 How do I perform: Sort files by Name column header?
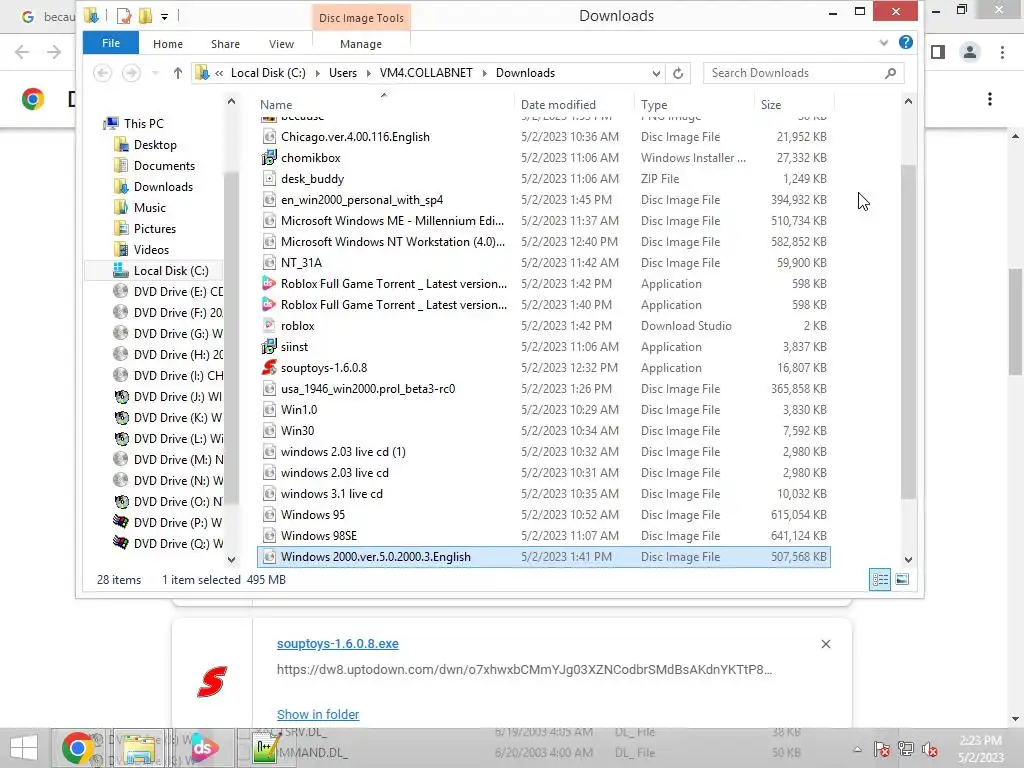(x=276, y=104)
